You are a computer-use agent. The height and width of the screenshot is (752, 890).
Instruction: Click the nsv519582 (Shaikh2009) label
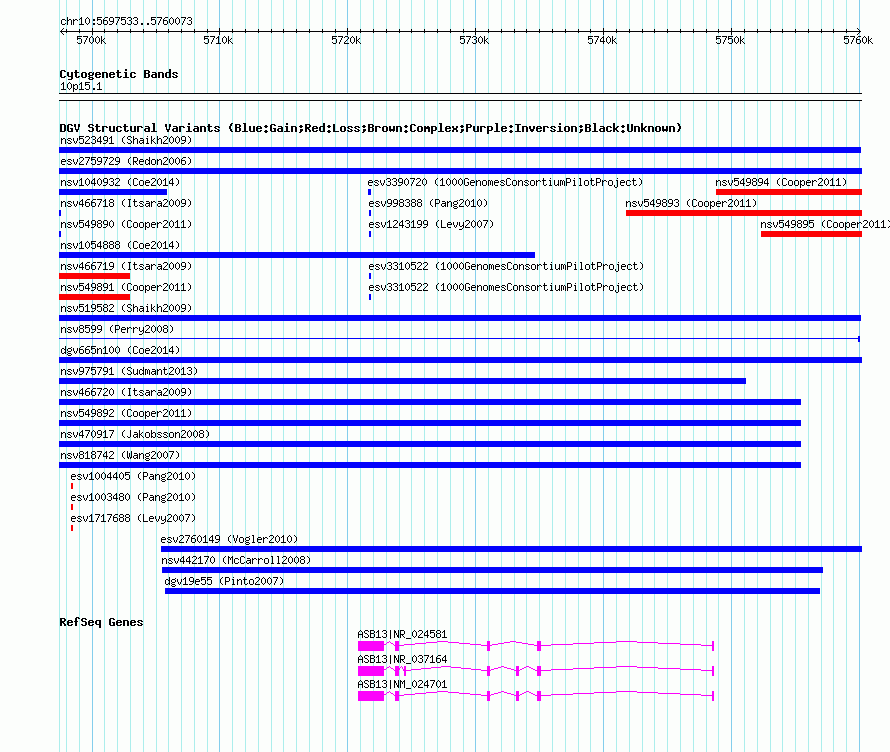(x=126, y=308)
